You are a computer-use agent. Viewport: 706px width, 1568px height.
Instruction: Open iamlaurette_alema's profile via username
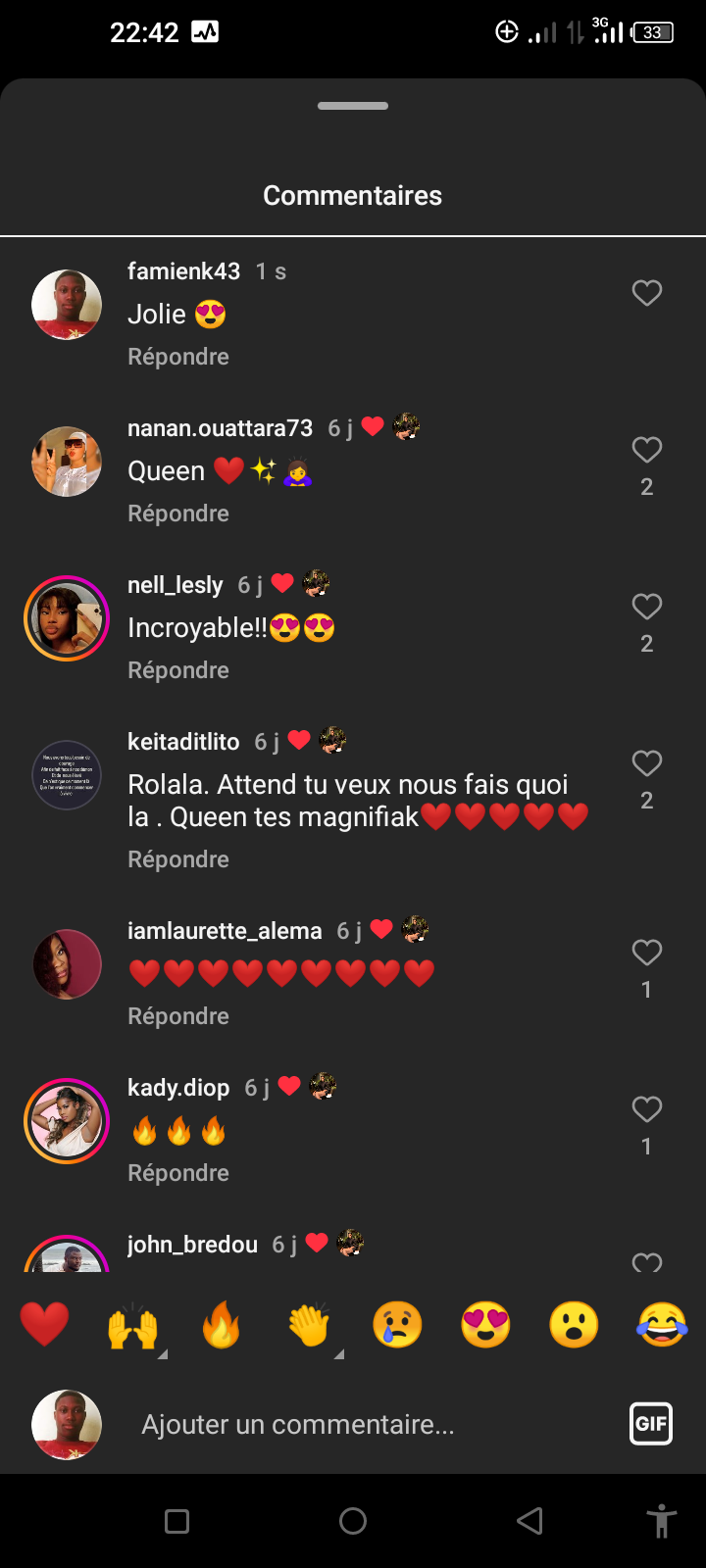[x=225, y=931]
